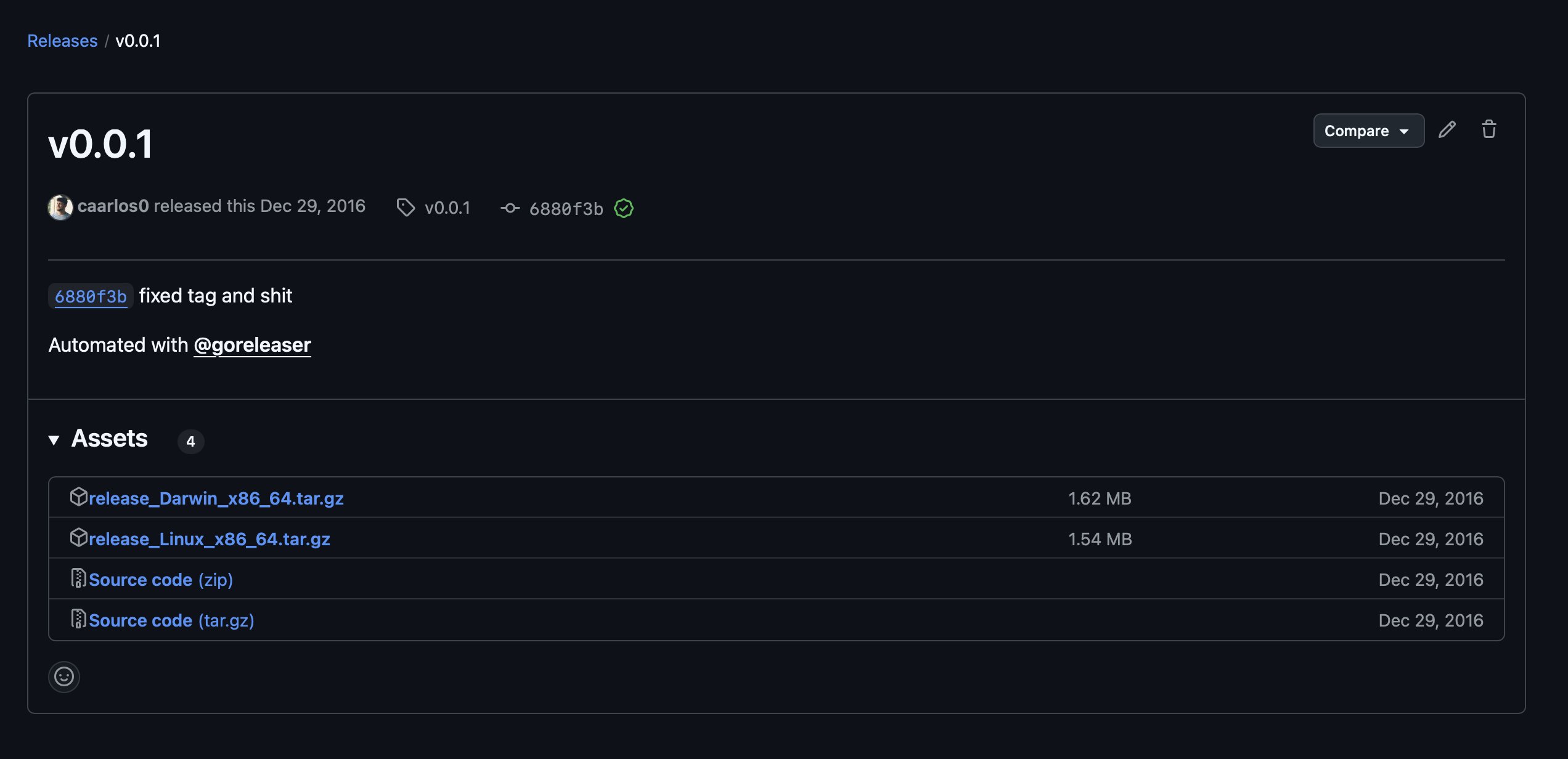Click the package icon for Linux tarball
The height and width of the screenshot is (759, 1568).
click(x=78, y=537)
